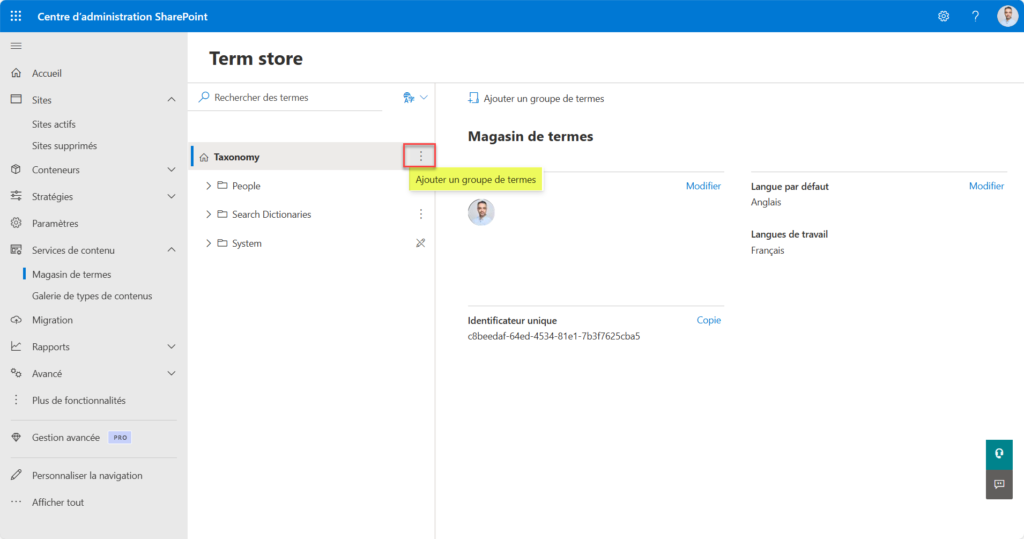The image size is (1024, 539).
Task: Click the feedback chat icon button
Action: pyautogui.click(x=998, y=484)
